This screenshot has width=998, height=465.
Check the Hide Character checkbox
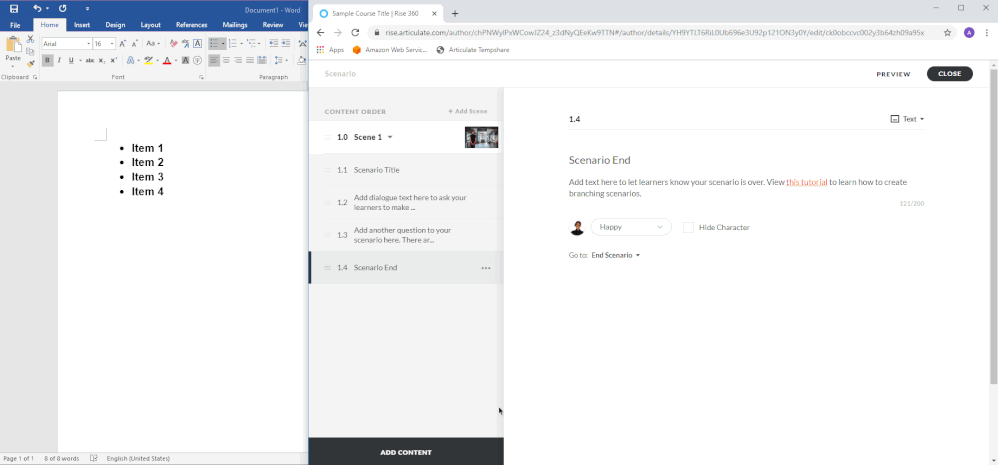[688, 227]
